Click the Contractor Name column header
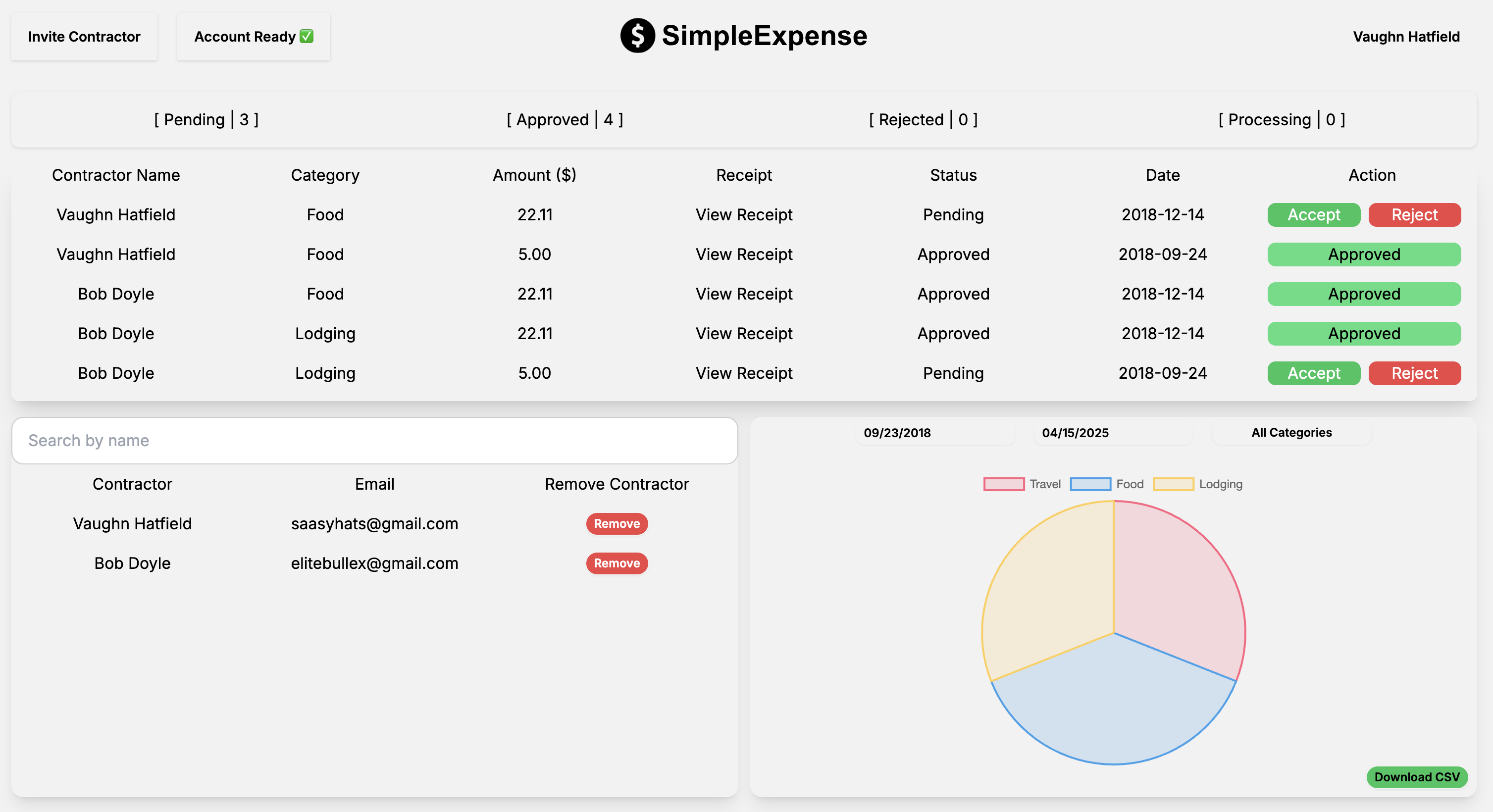The width and height of the screenshot is (1493, 812). pyautogui.click(x=116, y=175)
